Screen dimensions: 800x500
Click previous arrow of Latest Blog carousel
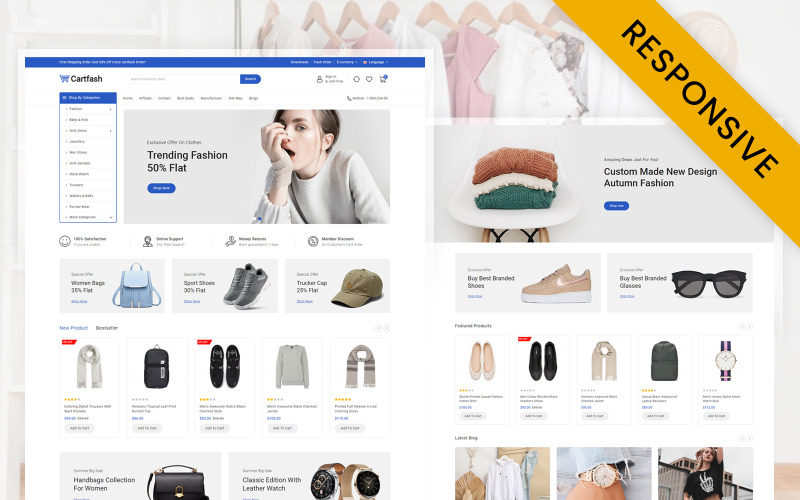pyautogui.click(x=742, y=438)
